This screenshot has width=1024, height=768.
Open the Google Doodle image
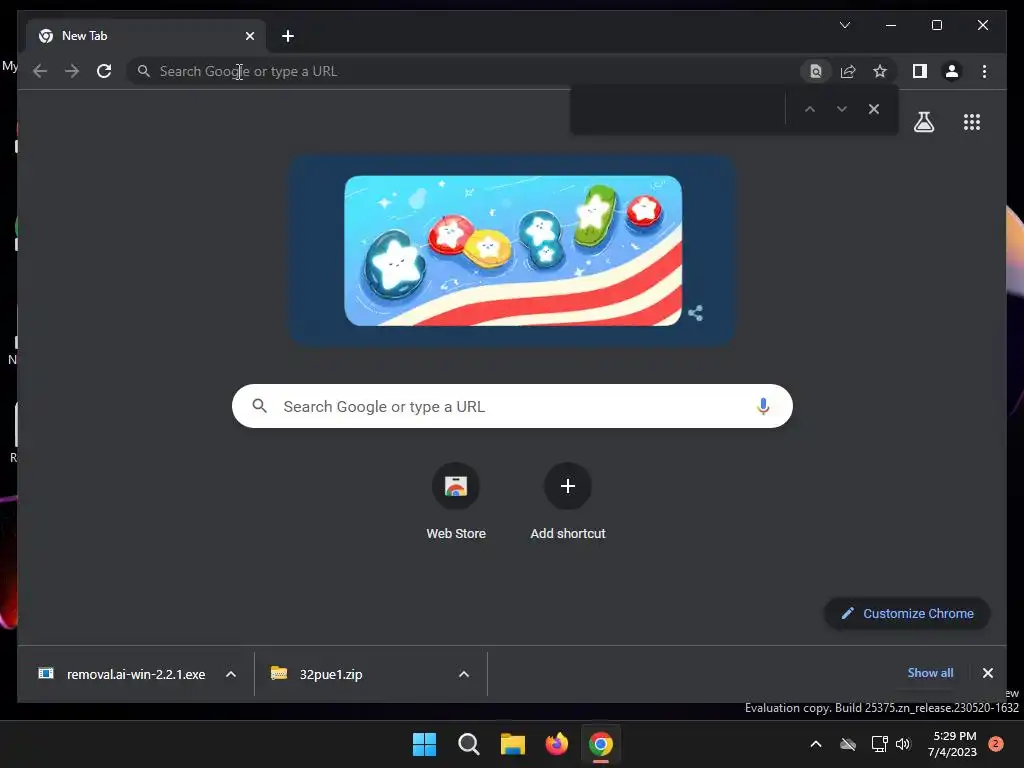pyautogui.click(x=513, y=250)
